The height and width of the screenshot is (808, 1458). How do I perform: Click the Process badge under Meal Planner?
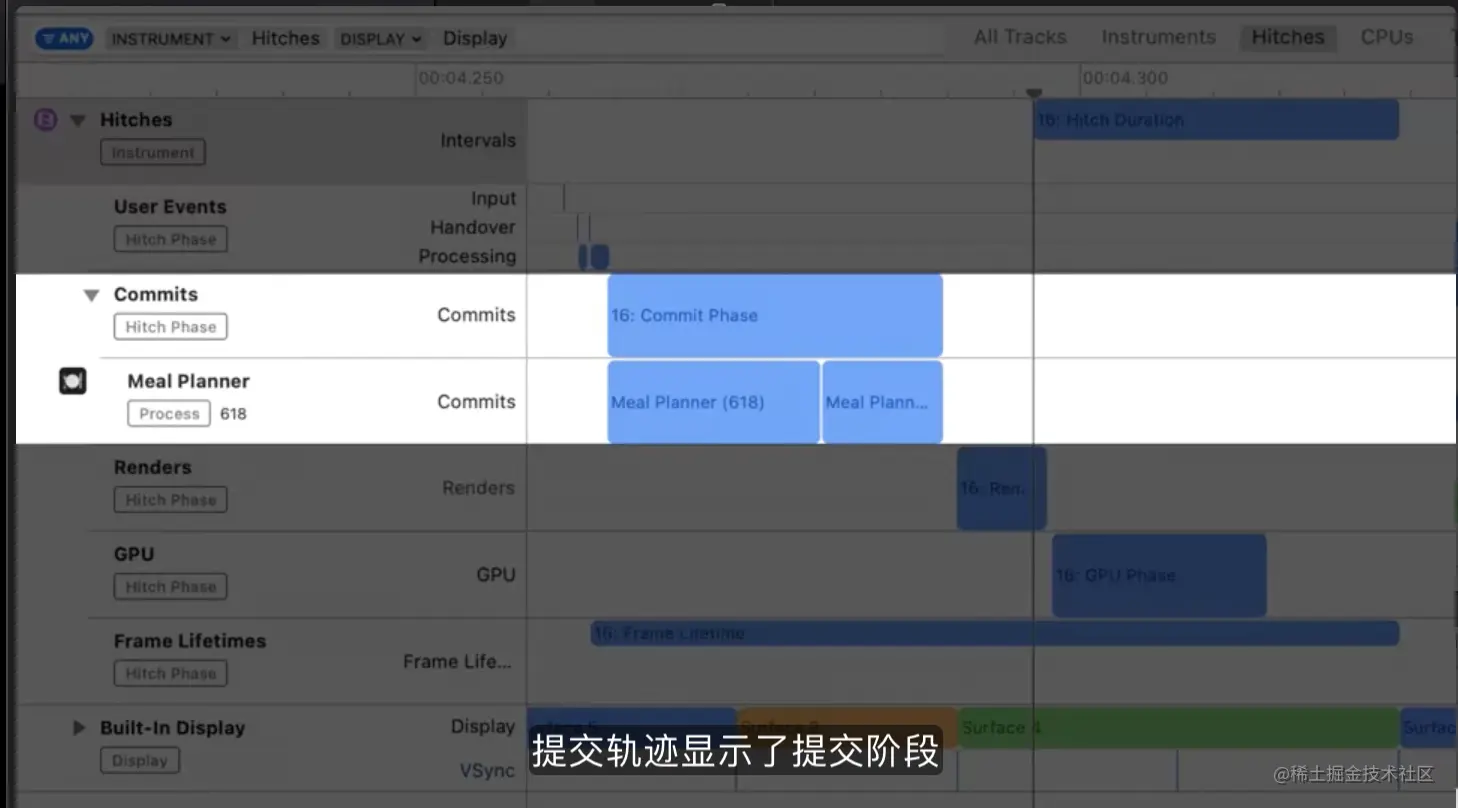click(x=169, y=414)
